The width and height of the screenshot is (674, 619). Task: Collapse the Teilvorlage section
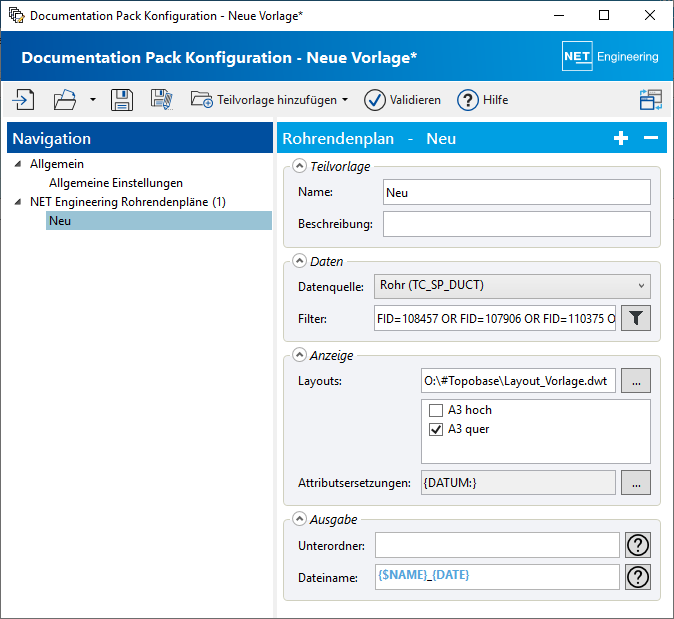299,167
